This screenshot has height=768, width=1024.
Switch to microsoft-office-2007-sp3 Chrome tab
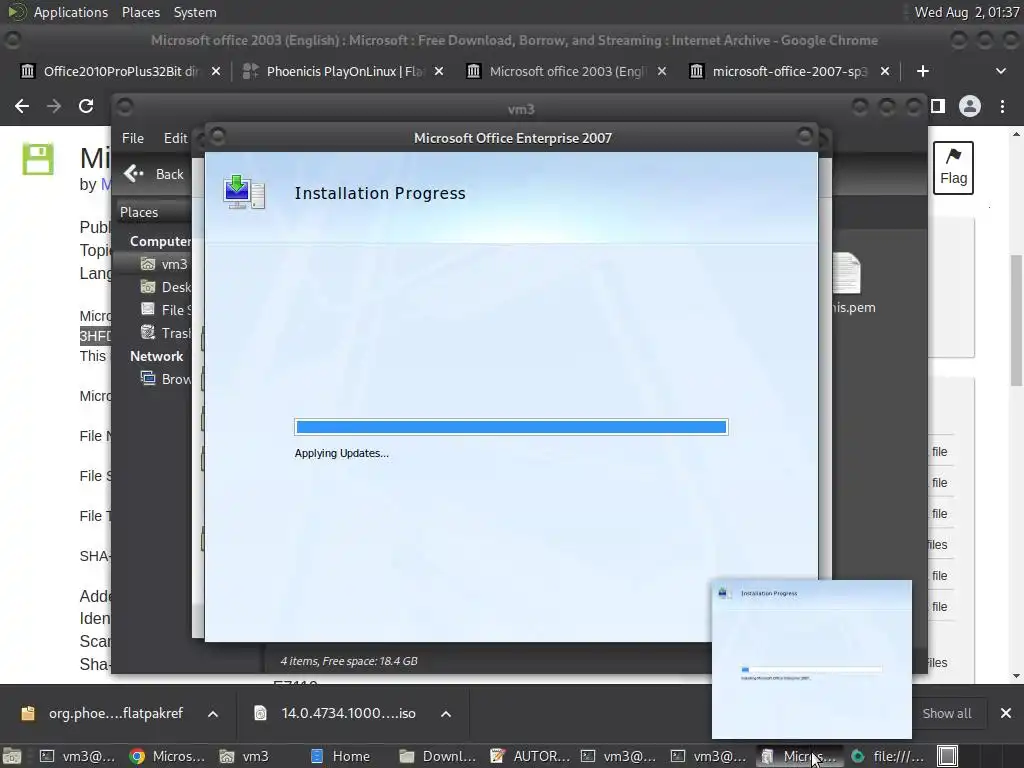(x=780, y=71)
